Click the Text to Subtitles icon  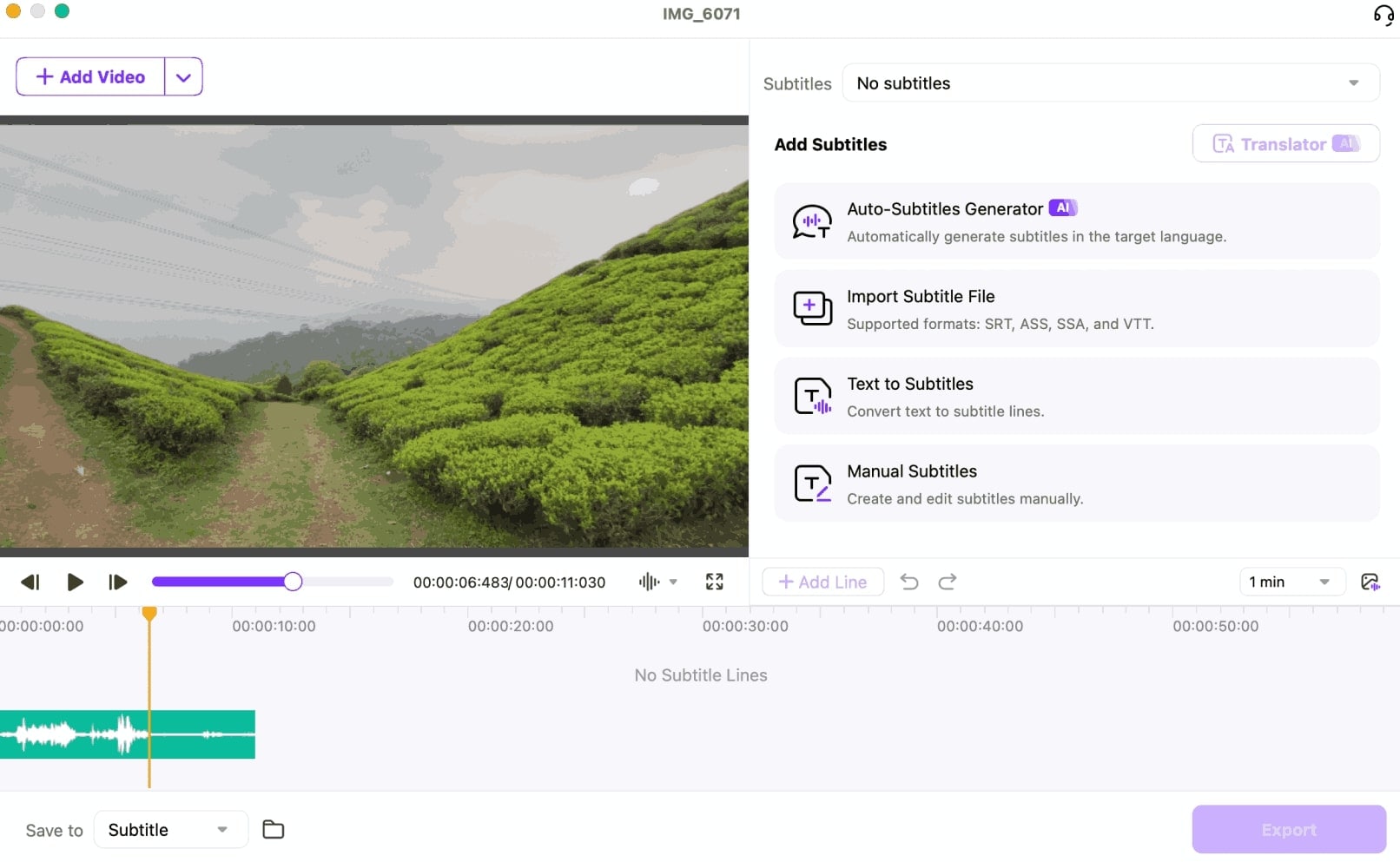pos(812,396)
